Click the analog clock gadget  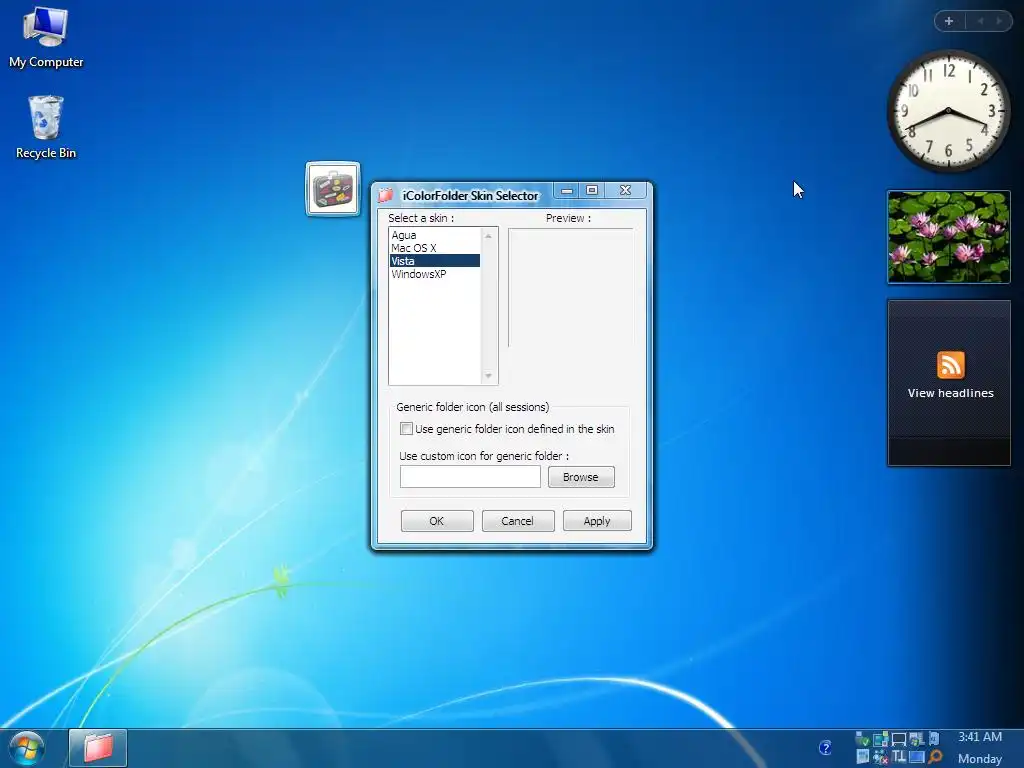pos(949,111)
